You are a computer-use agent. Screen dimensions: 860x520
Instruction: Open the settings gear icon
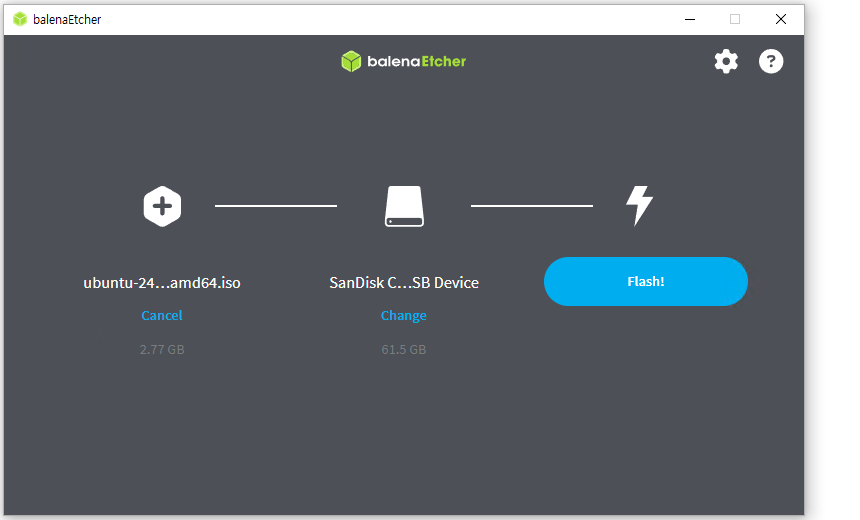coord(726,61)
